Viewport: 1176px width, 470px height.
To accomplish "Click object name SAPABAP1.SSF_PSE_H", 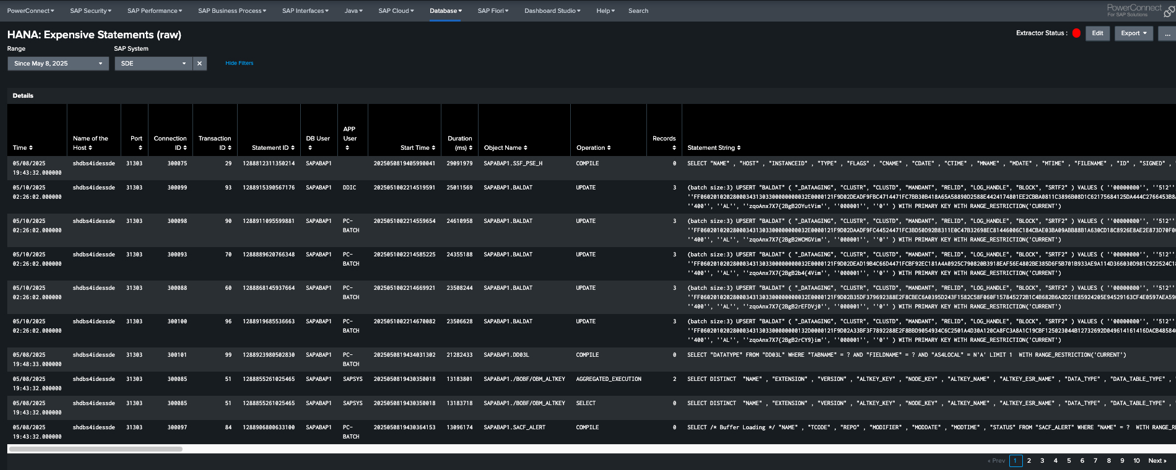I will [513, 163].
